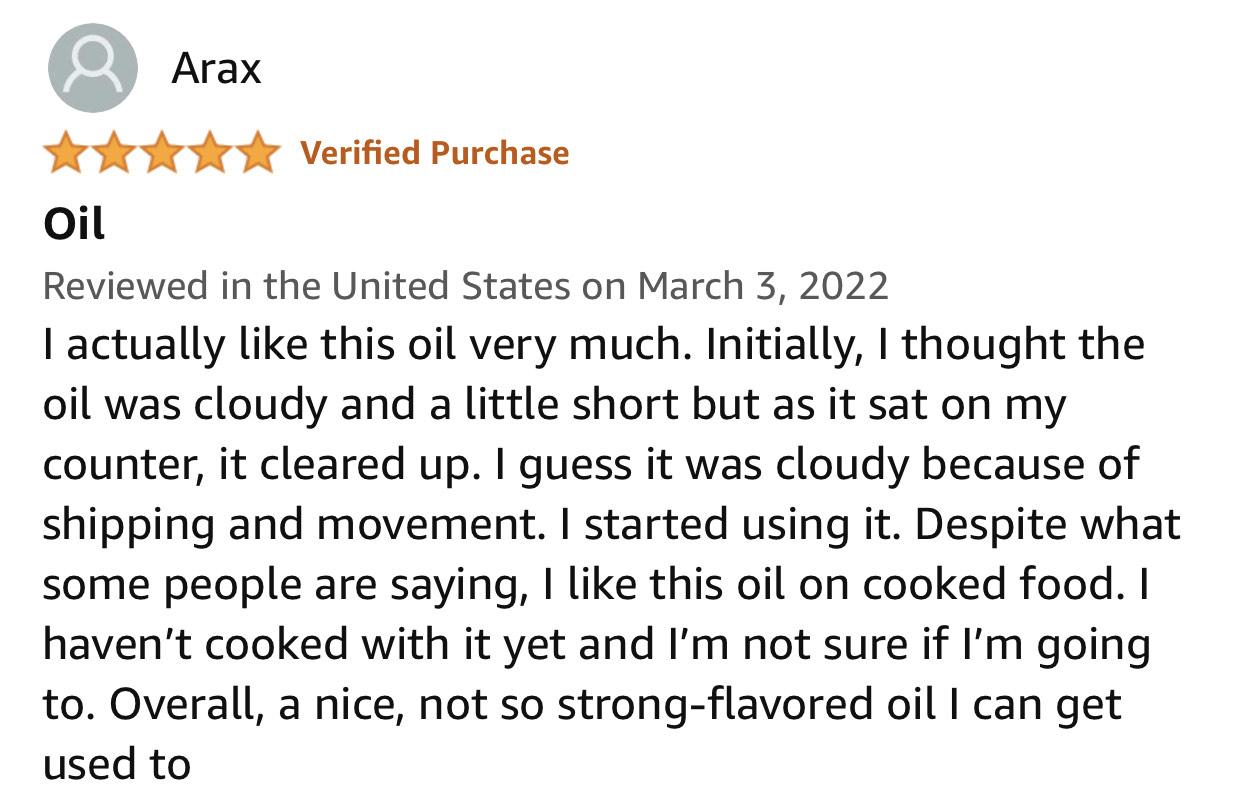Click the Verified Purchase label
Image resolution: width=1242 pixels, height=800 pixels.
point(435,153)
